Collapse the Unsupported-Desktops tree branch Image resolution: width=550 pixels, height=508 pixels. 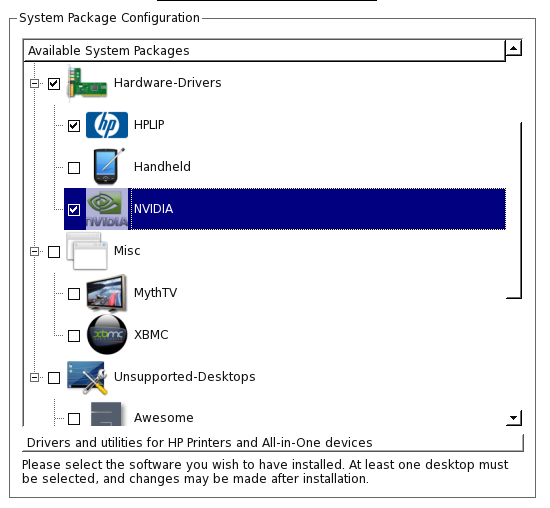tap(34, 377)
